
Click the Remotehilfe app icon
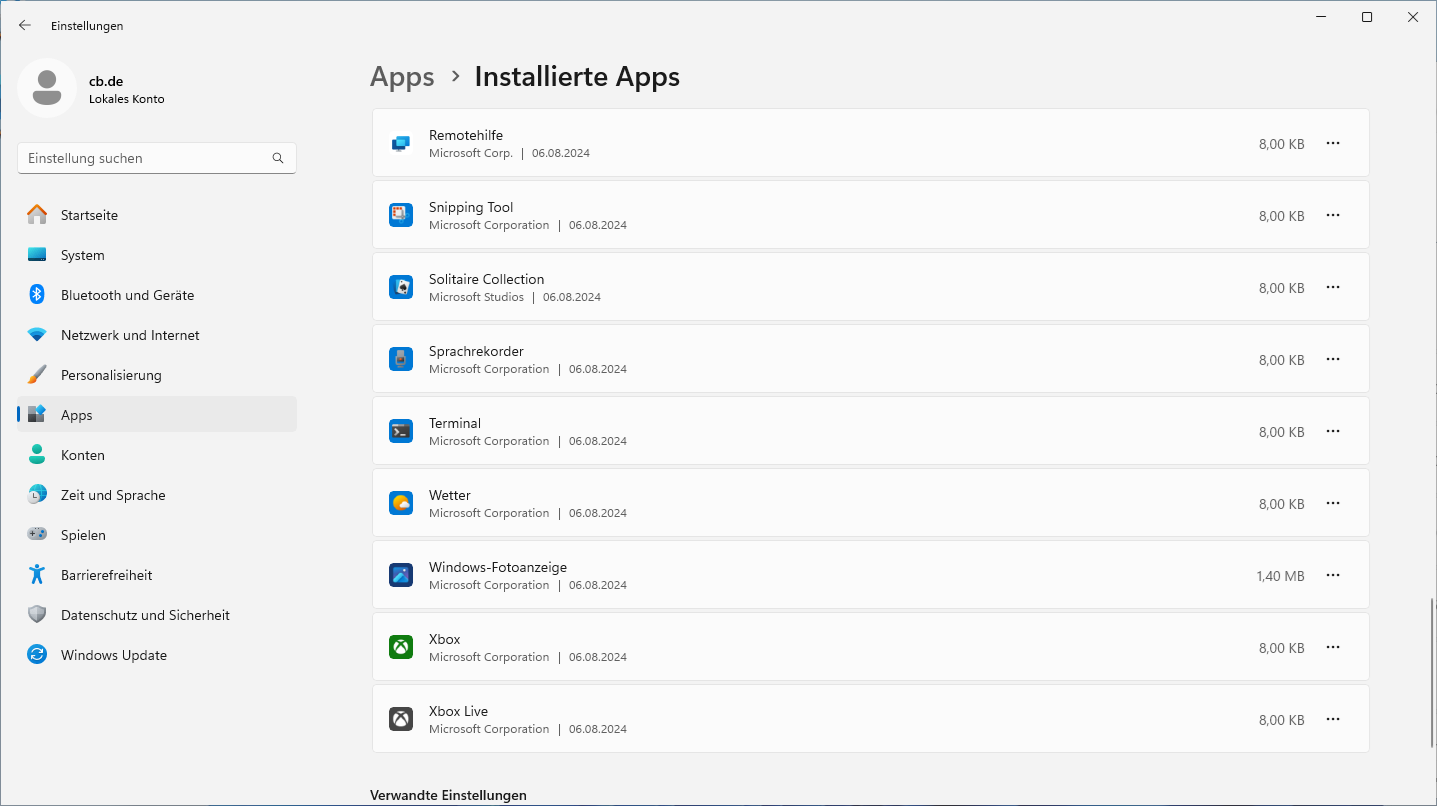tap(401, 143)
